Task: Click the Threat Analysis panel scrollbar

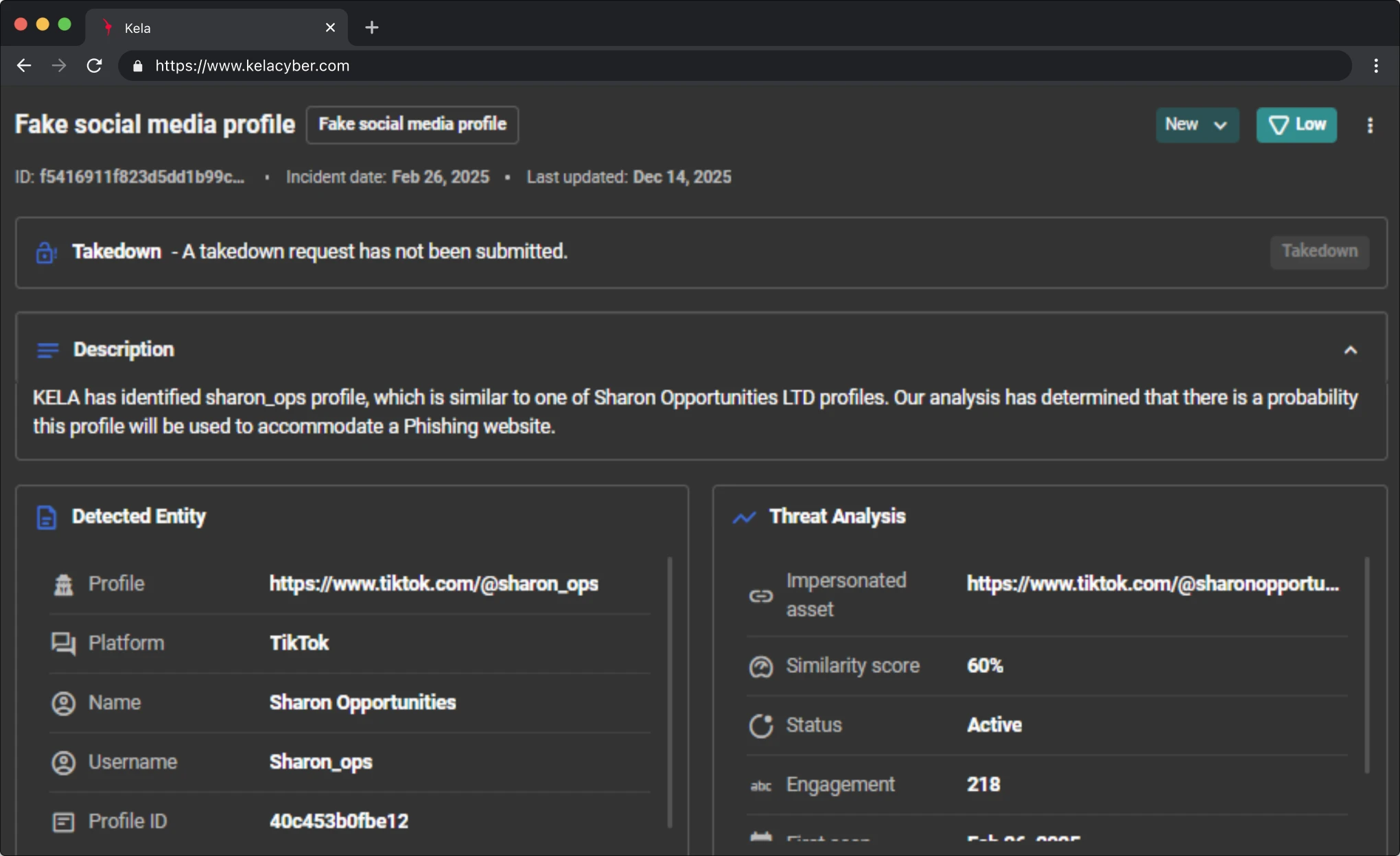Action: [x=1366, y=664]
